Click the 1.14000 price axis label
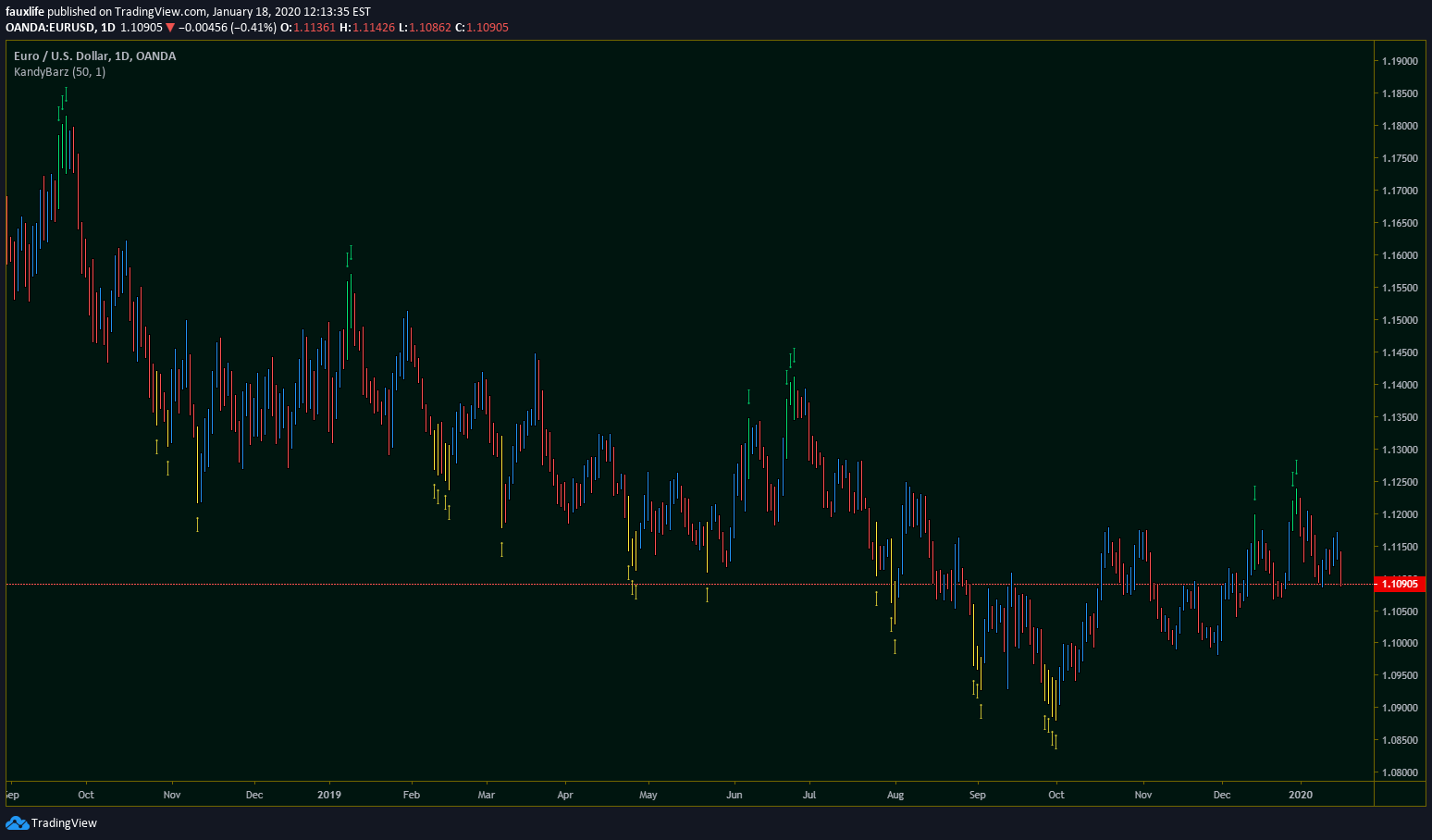The height and width of the screenshot is (840, 1432). pos(1400,385)
